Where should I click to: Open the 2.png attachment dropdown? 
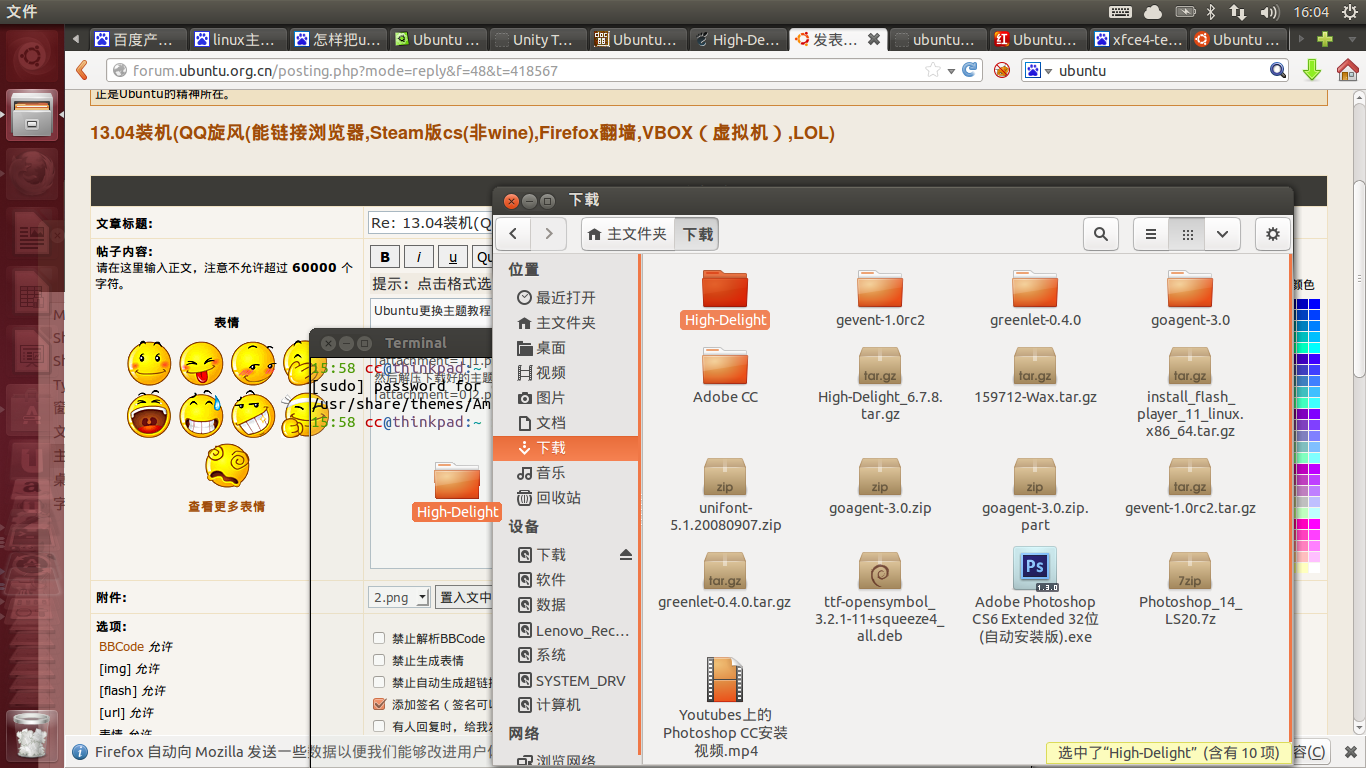point(399,597)
